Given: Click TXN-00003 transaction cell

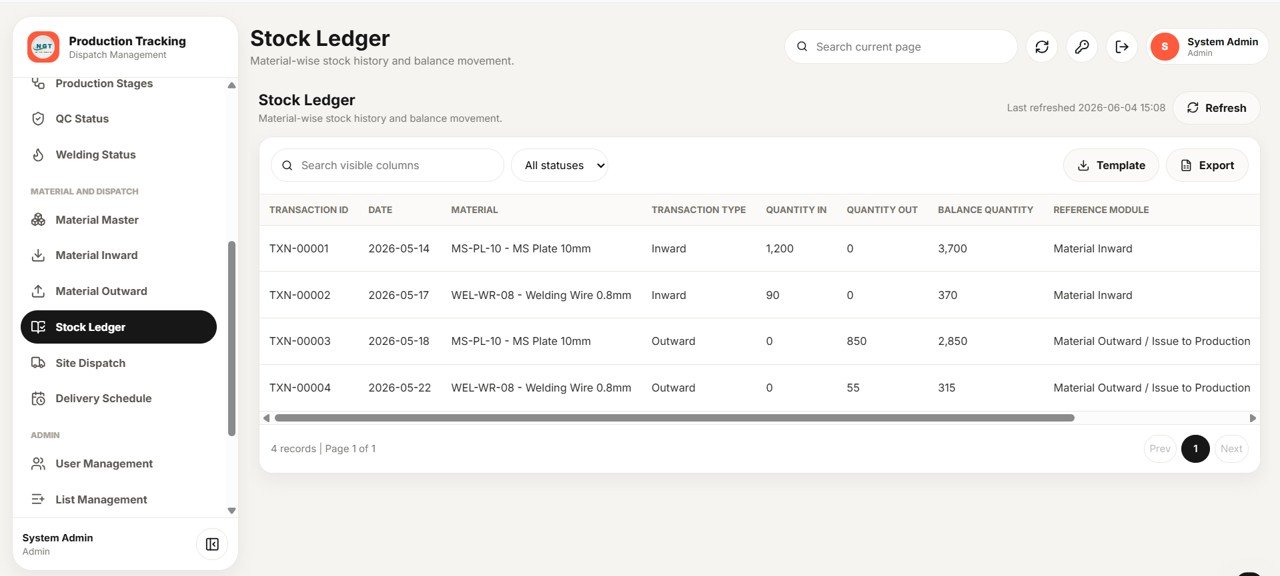Looking at the screenshot, I should coord(300,341).
